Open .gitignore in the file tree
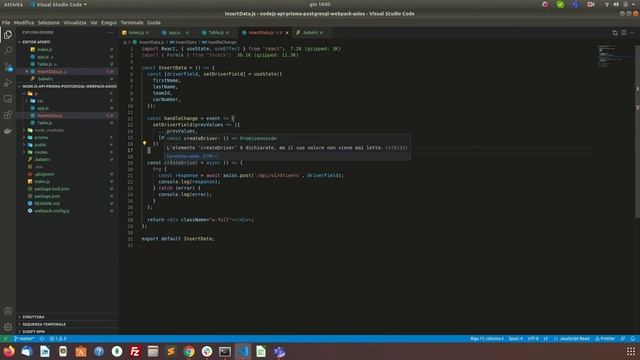This screenshot has height=360, width=640. click(44, 174)
